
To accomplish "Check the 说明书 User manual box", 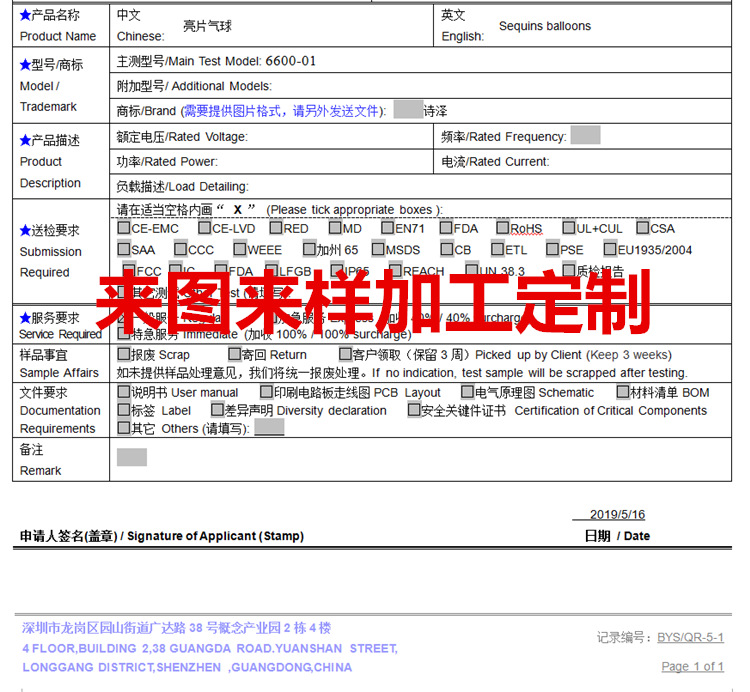I will pos(124,392).
